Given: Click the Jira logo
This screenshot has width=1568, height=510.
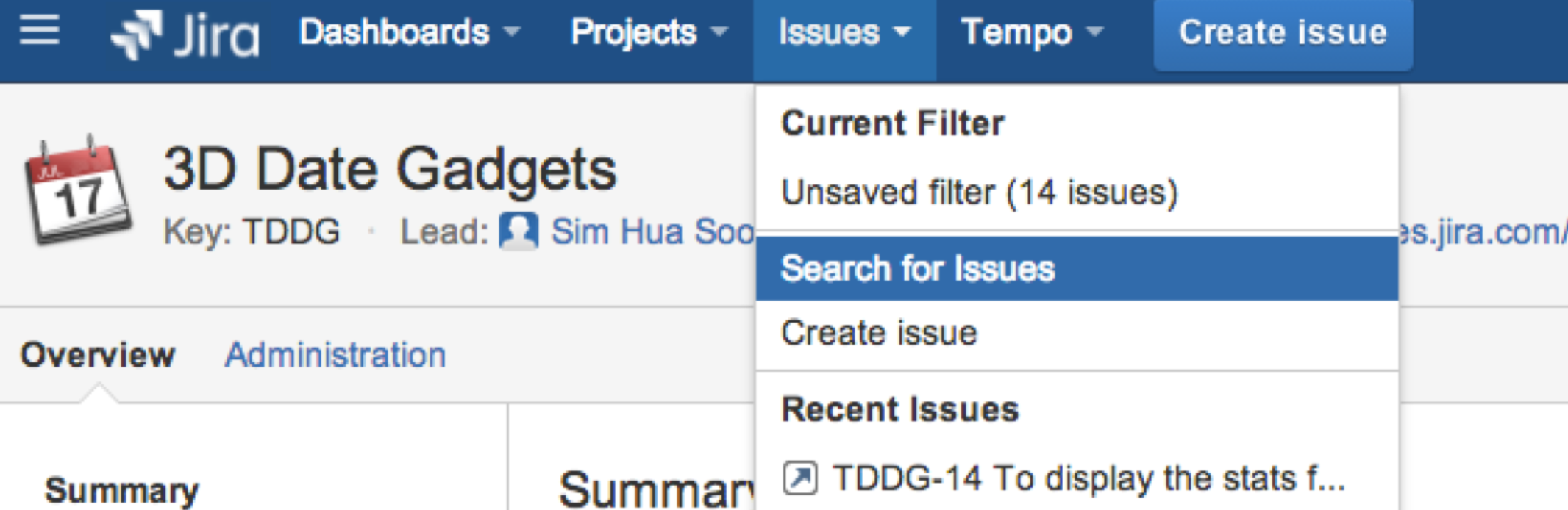Looking at the screenshot, I should coord(185,34).
